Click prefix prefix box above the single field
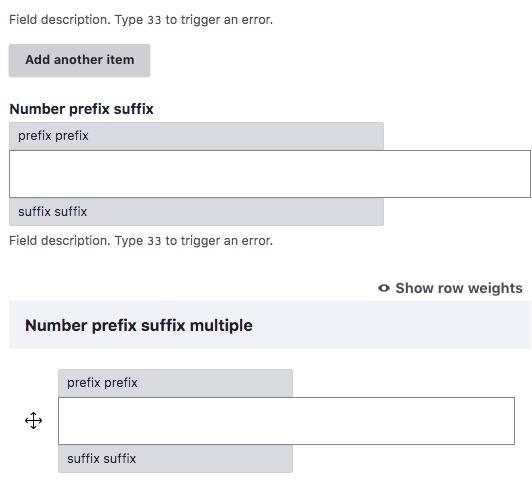 click(x=196, y=136)
